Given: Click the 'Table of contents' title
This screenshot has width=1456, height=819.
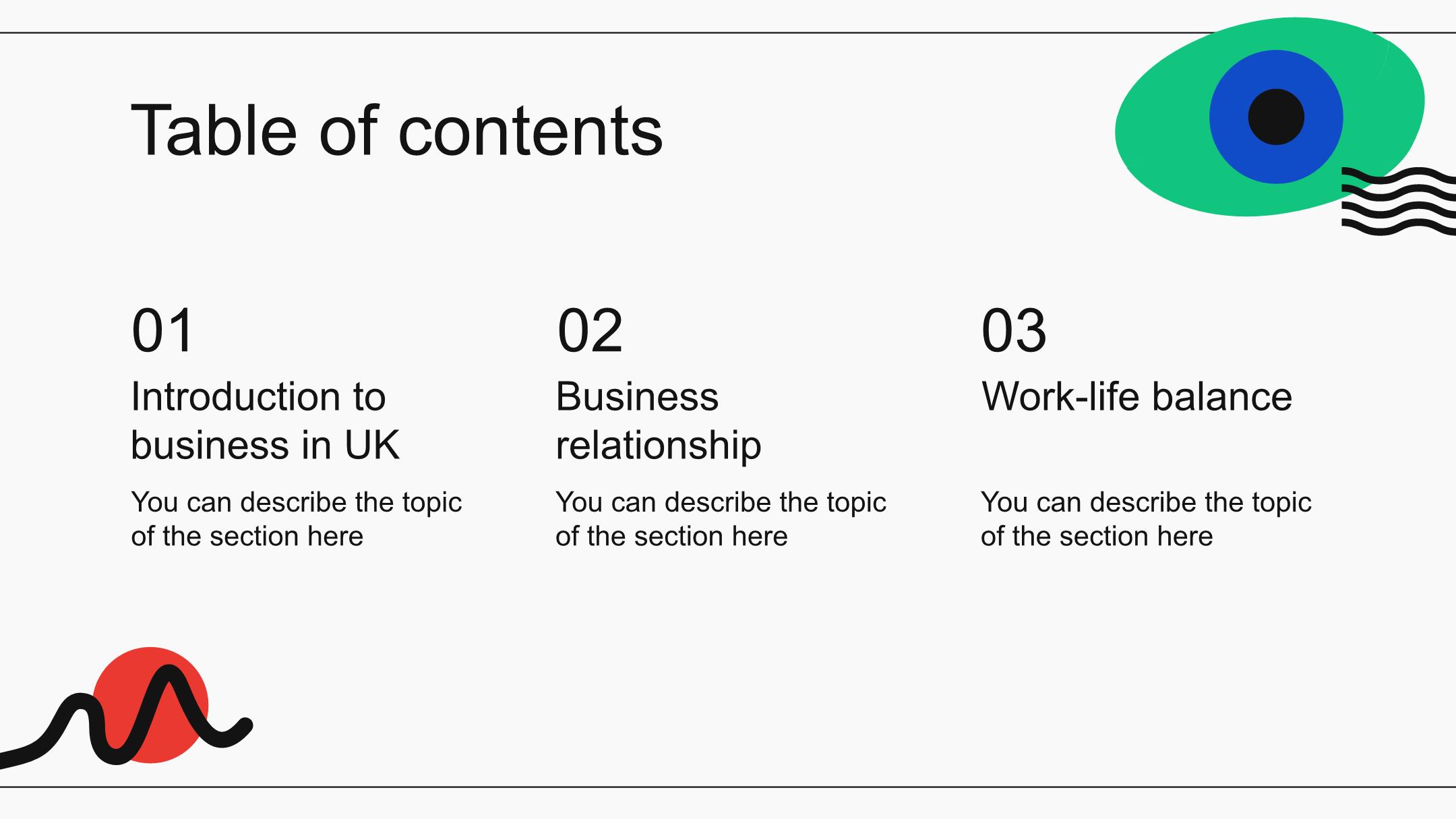Looking at the screenshot, I should coord(396,130).
